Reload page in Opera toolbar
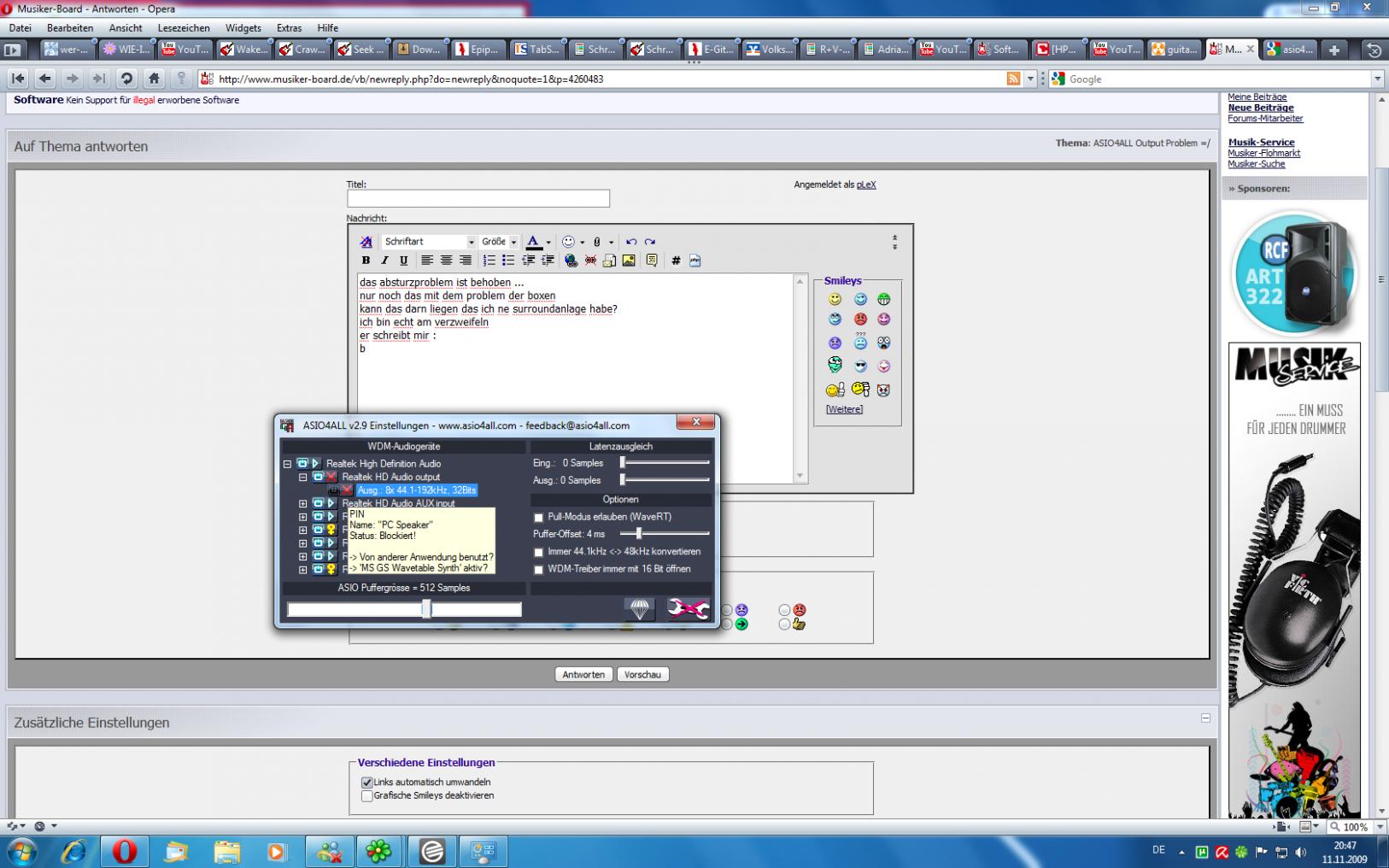This screenshot has width=1389, height=868. tap(126, 79)
